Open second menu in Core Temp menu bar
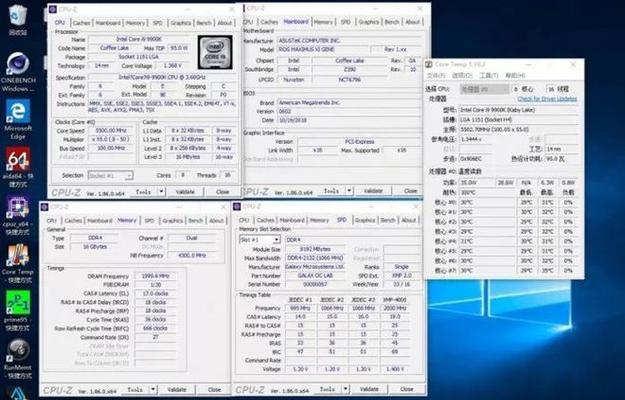 click(x=462, y=75)
